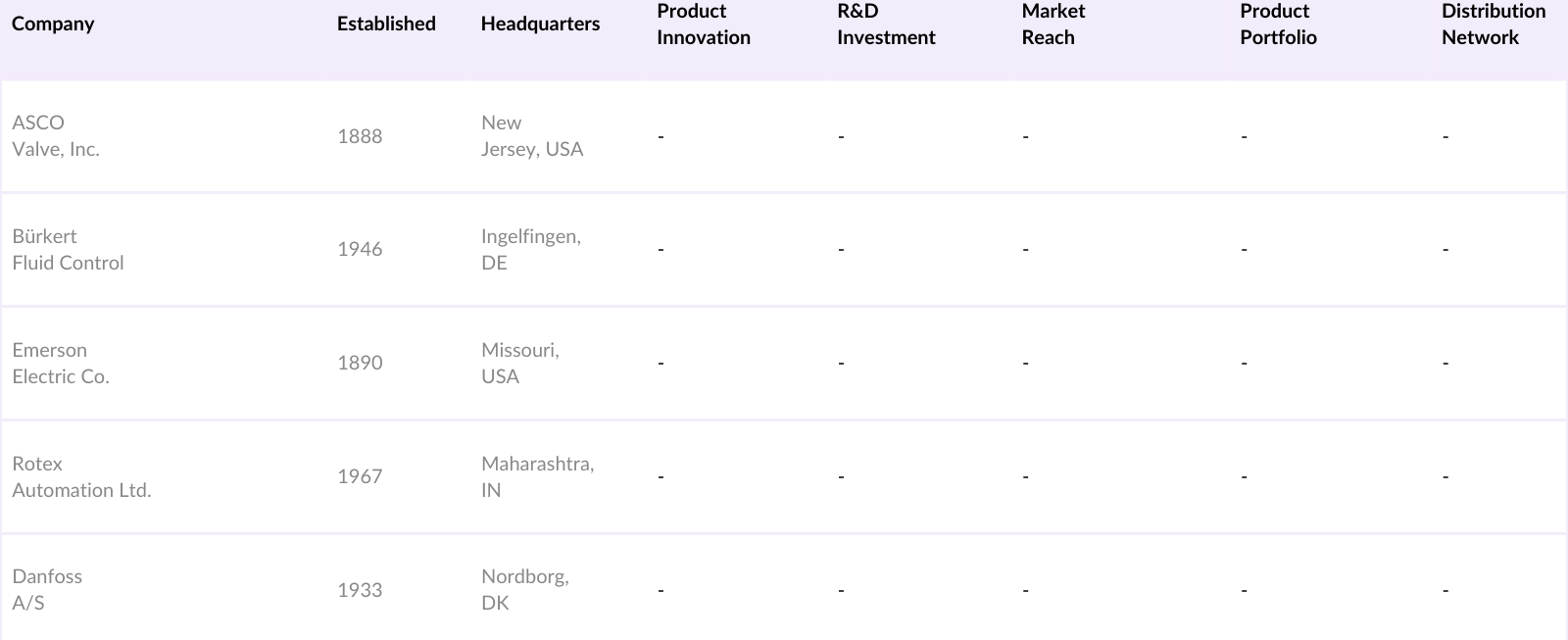Image resolution: width=1568 pixels, height=640 pixels.
Task: Select the R&D Investment column header
Action: click(885, 25)
